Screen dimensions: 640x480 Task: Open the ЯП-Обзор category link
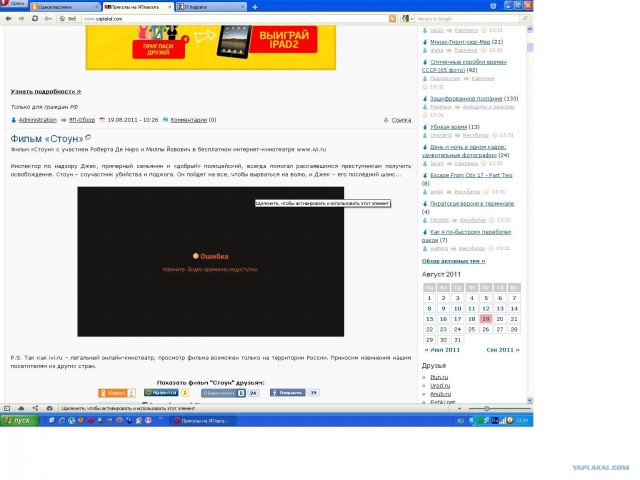pos(82,120)
